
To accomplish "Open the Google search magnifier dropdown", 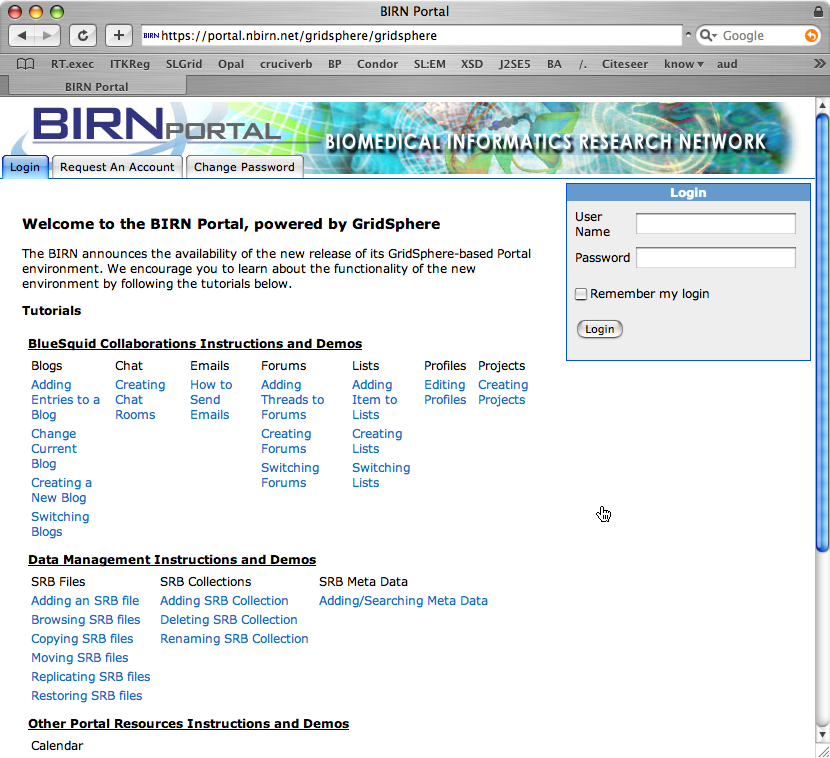I will coord(709,35).
